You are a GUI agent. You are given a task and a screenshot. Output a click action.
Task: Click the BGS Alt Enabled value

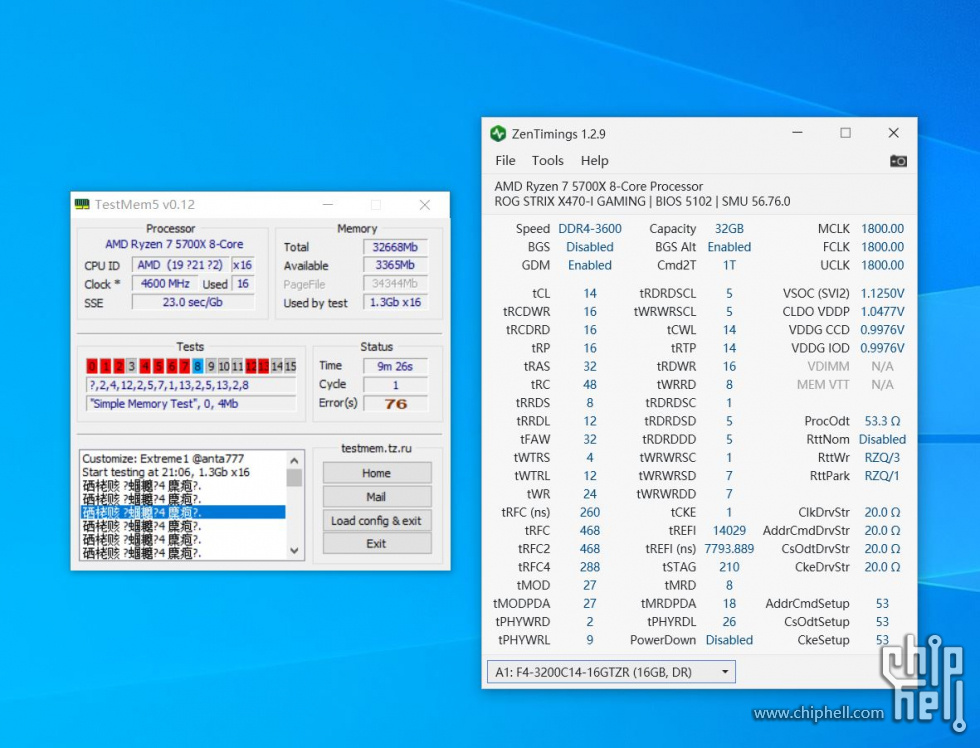pos(729,247)
